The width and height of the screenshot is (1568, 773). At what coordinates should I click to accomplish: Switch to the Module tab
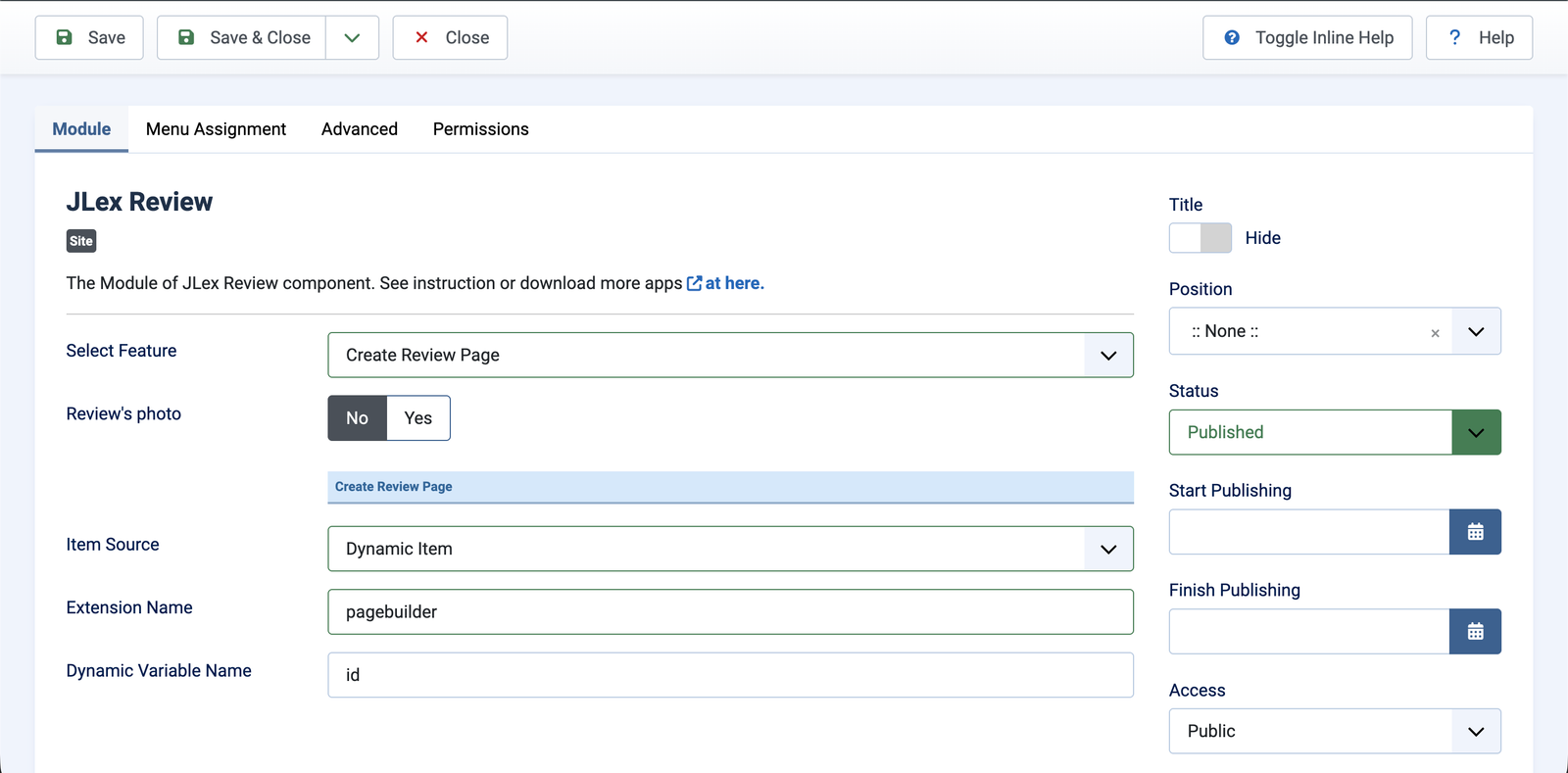coord(81,129)
